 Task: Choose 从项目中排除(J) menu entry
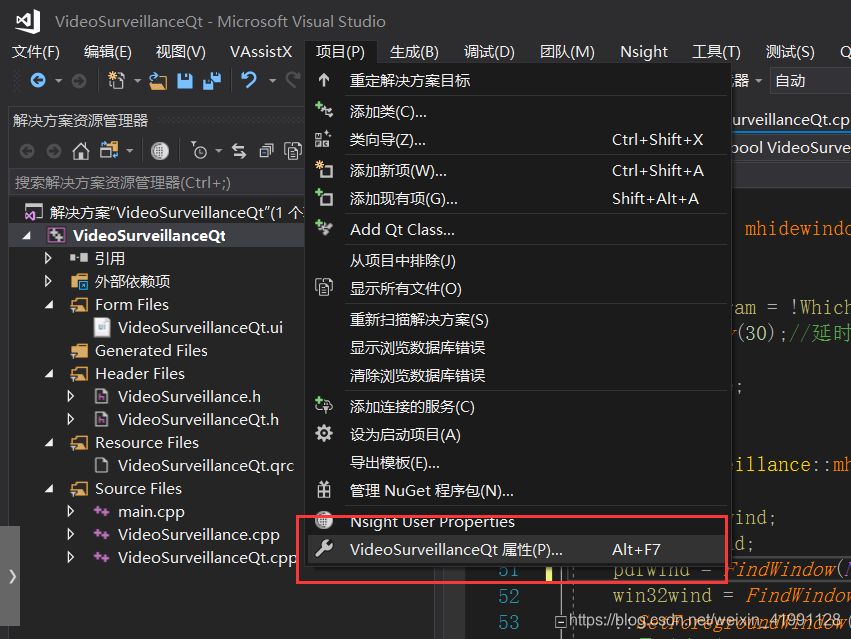[518, 261]
